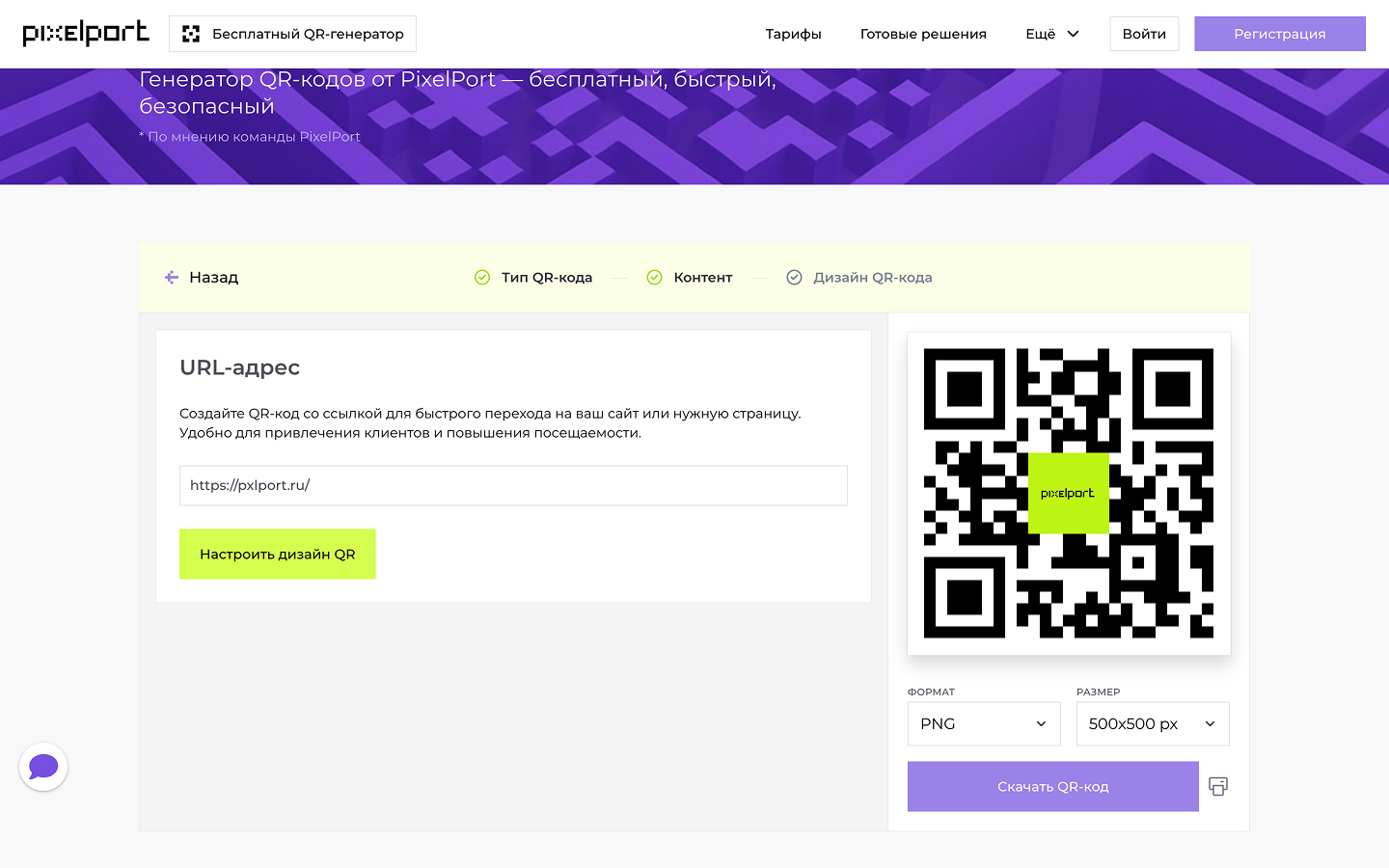Select the Бесплатный QR-генератор header button
Image resolution: width=1389 pixels, height=868 pixels.
292,34
